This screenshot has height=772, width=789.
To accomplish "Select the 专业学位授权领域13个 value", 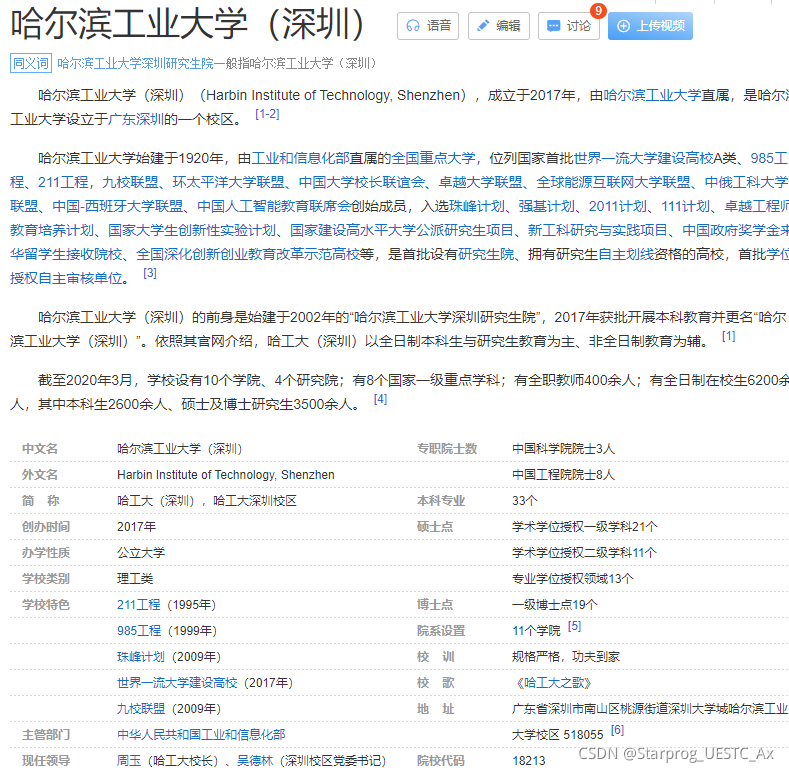I will 573,579.
